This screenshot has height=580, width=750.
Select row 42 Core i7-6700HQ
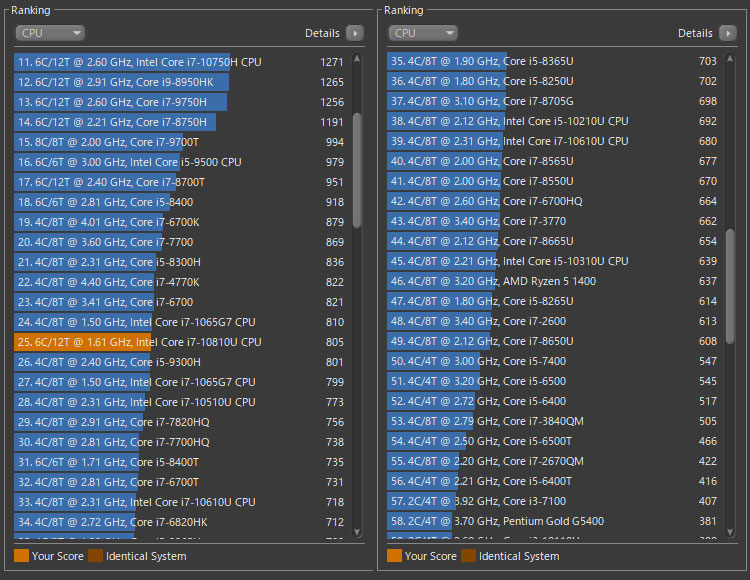(x=553, y=201)
